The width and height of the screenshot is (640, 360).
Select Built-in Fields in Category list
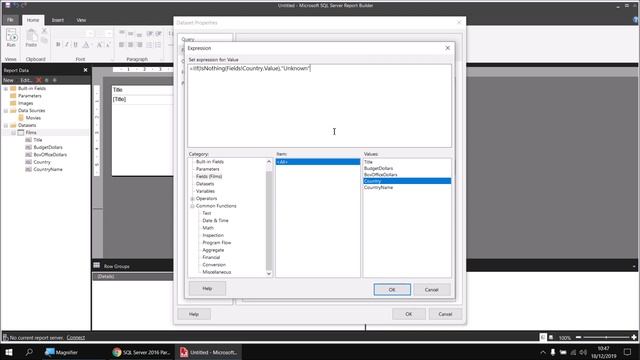210,162
